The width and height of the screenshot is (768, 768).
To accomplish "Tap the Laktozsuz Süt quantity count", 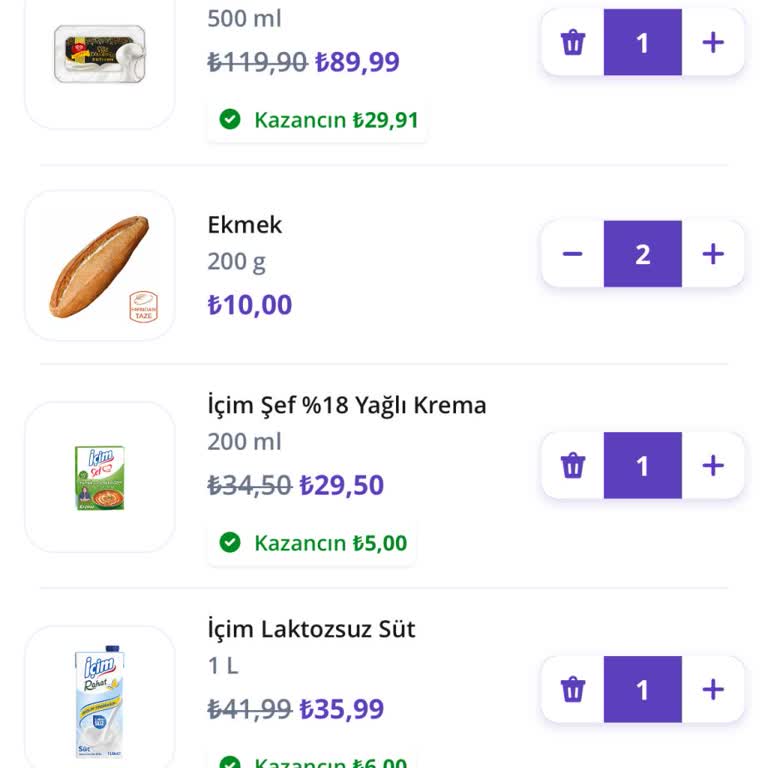I will (x=643, y=690).
